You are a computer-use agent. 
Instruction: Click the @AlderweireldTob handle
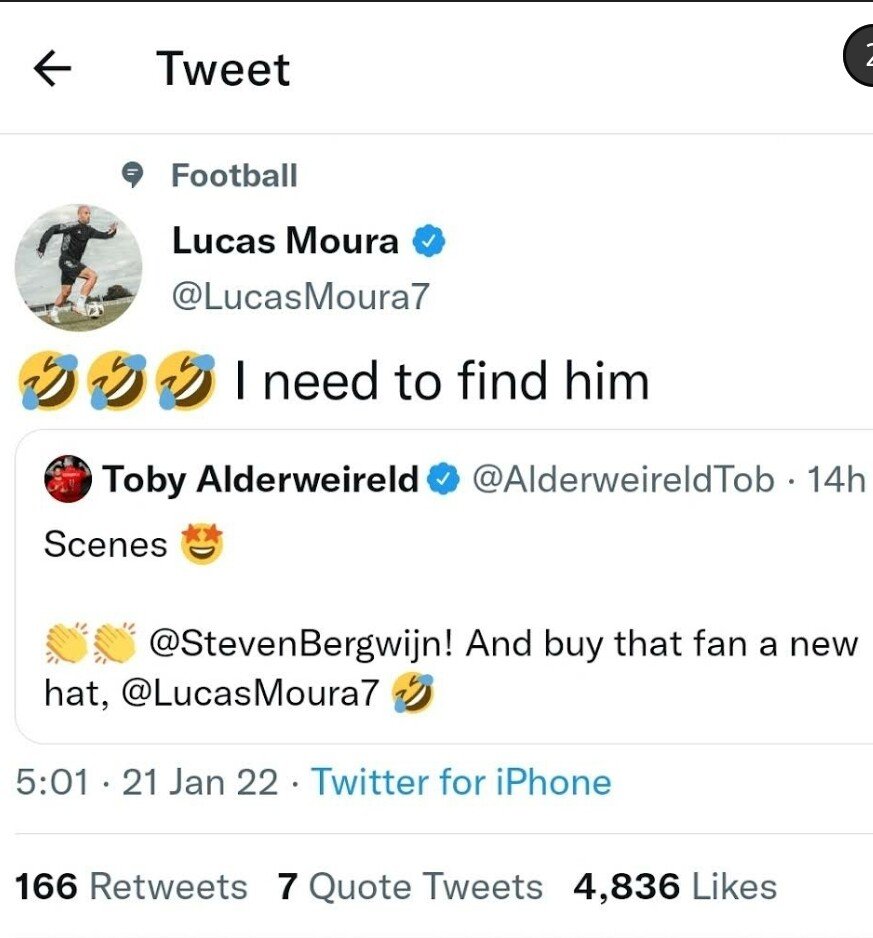[622, 481]
